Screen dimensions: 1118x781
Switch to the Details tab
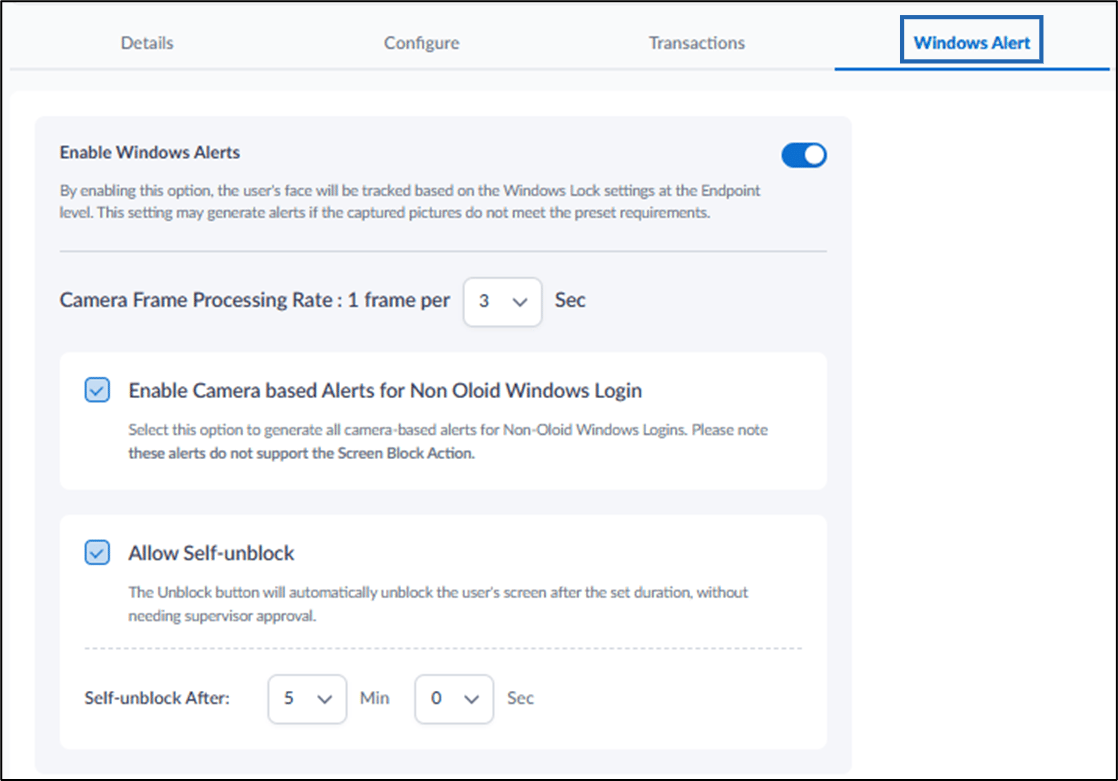click(147, 43)
